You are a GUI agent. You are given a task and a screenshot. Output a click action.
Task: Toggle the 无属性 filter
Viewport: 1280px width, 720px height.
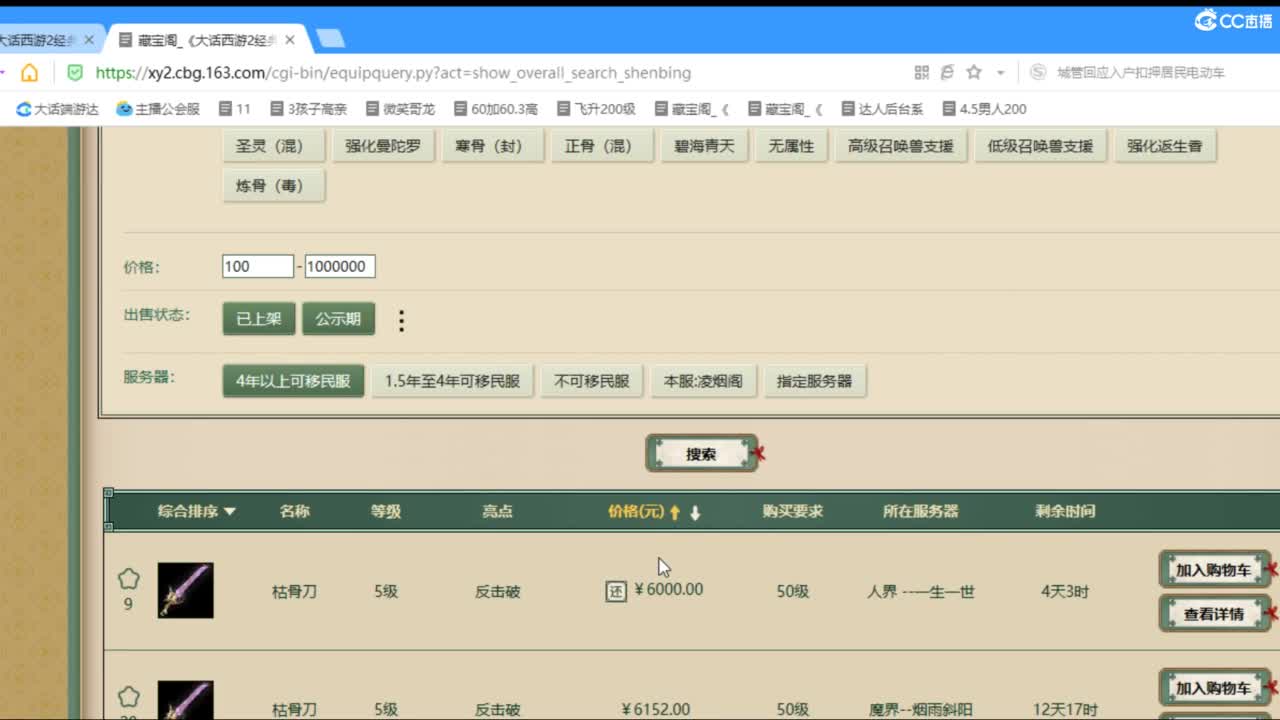click(791, 146)
